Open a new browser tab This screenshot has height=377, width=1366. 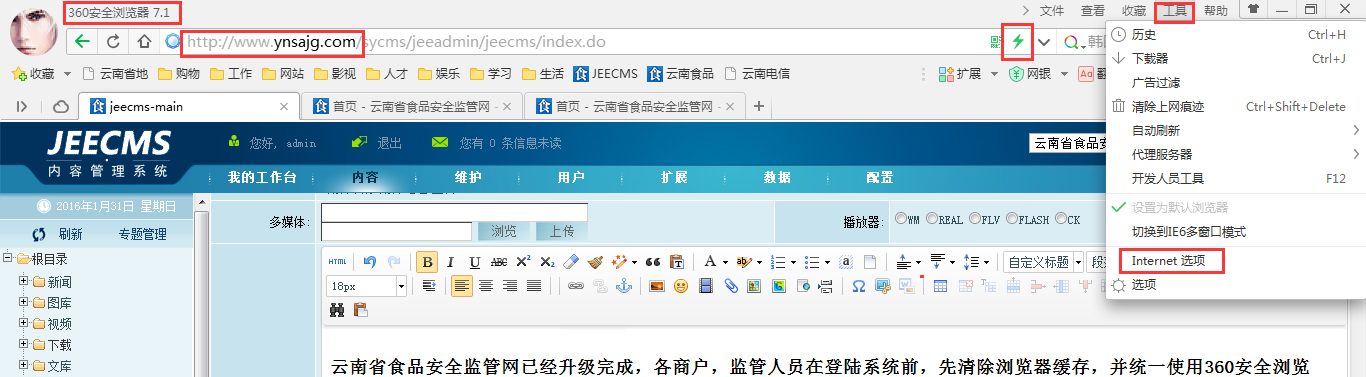point(758,106)
